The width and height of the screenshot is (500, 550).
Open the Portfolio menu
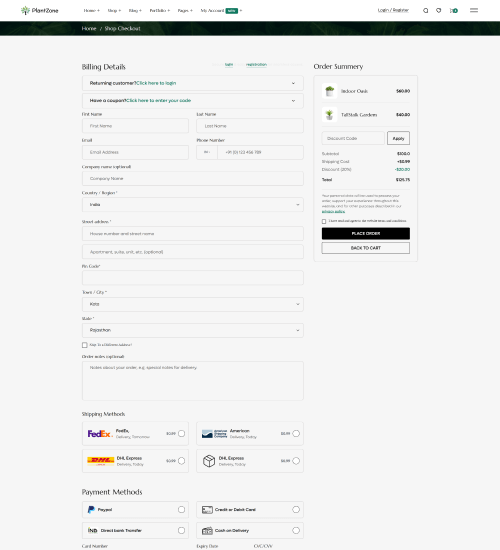(160, 11)
